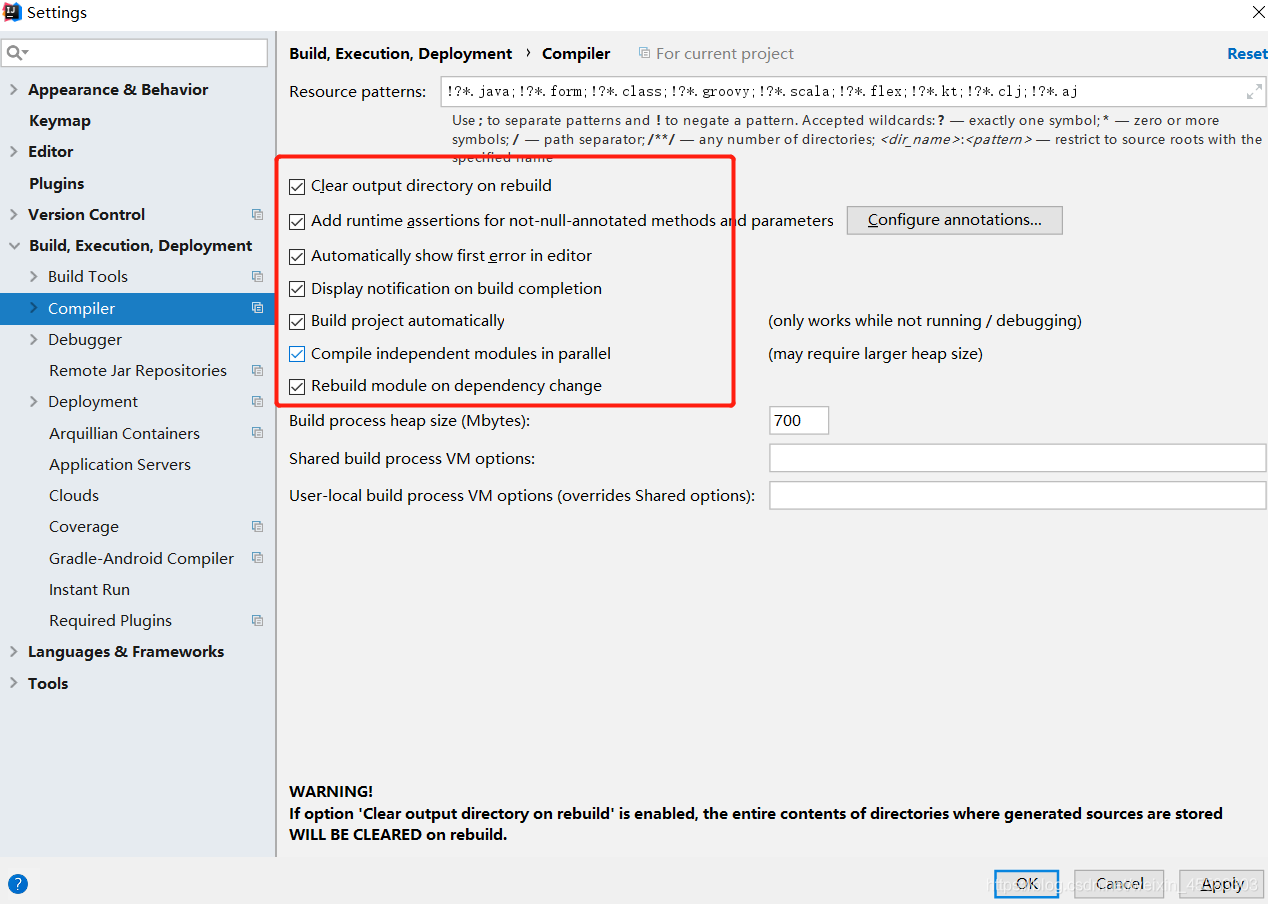Click the IntelliJ logo in title bar
Screen dimensions: 1268x904
[12, 12]
